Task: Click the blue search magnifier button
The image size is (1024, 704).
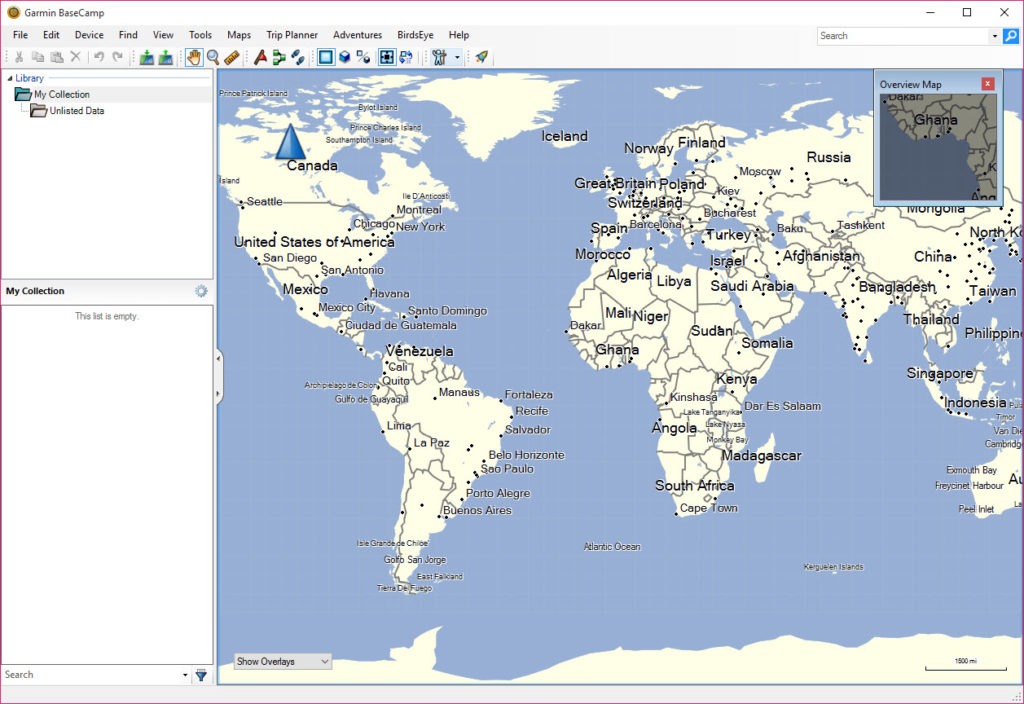Action: [x=1011, y=36]
